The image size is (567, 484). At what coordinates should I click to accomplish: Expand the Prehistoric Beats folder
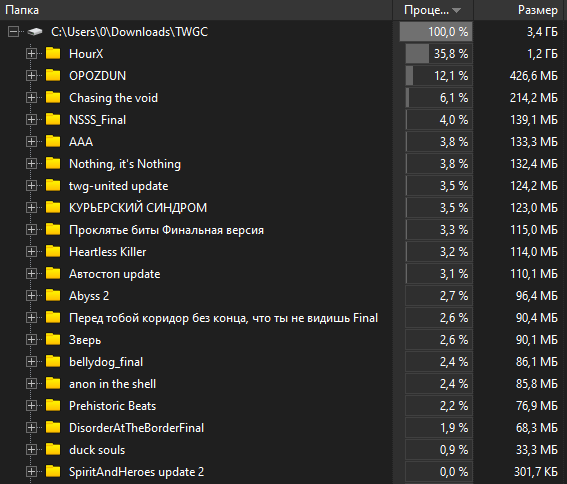click(x=31, y=406)
